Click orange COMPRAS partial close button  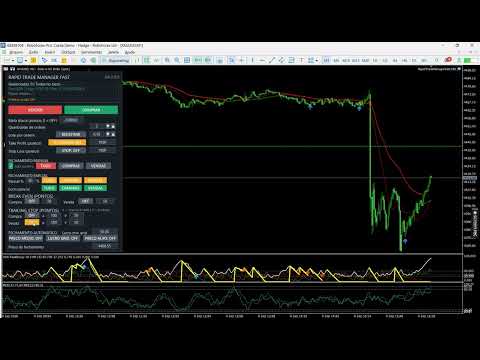(70, 180)
